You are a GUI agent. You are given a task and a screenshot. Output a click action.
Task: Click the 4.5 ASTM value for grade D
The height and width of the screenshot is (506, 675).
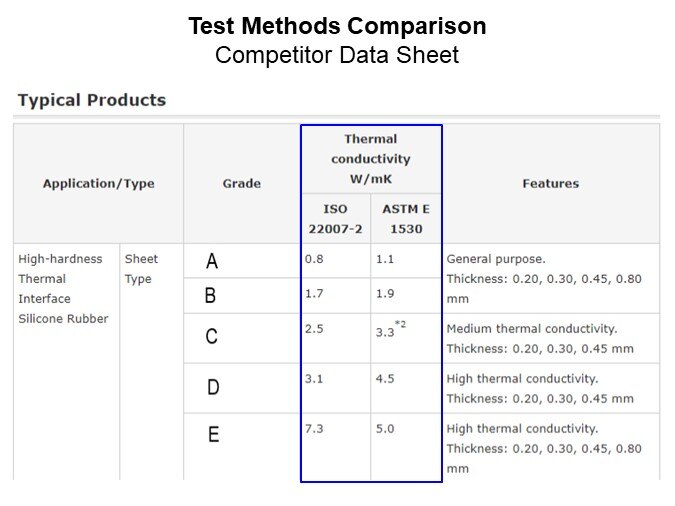385,379
